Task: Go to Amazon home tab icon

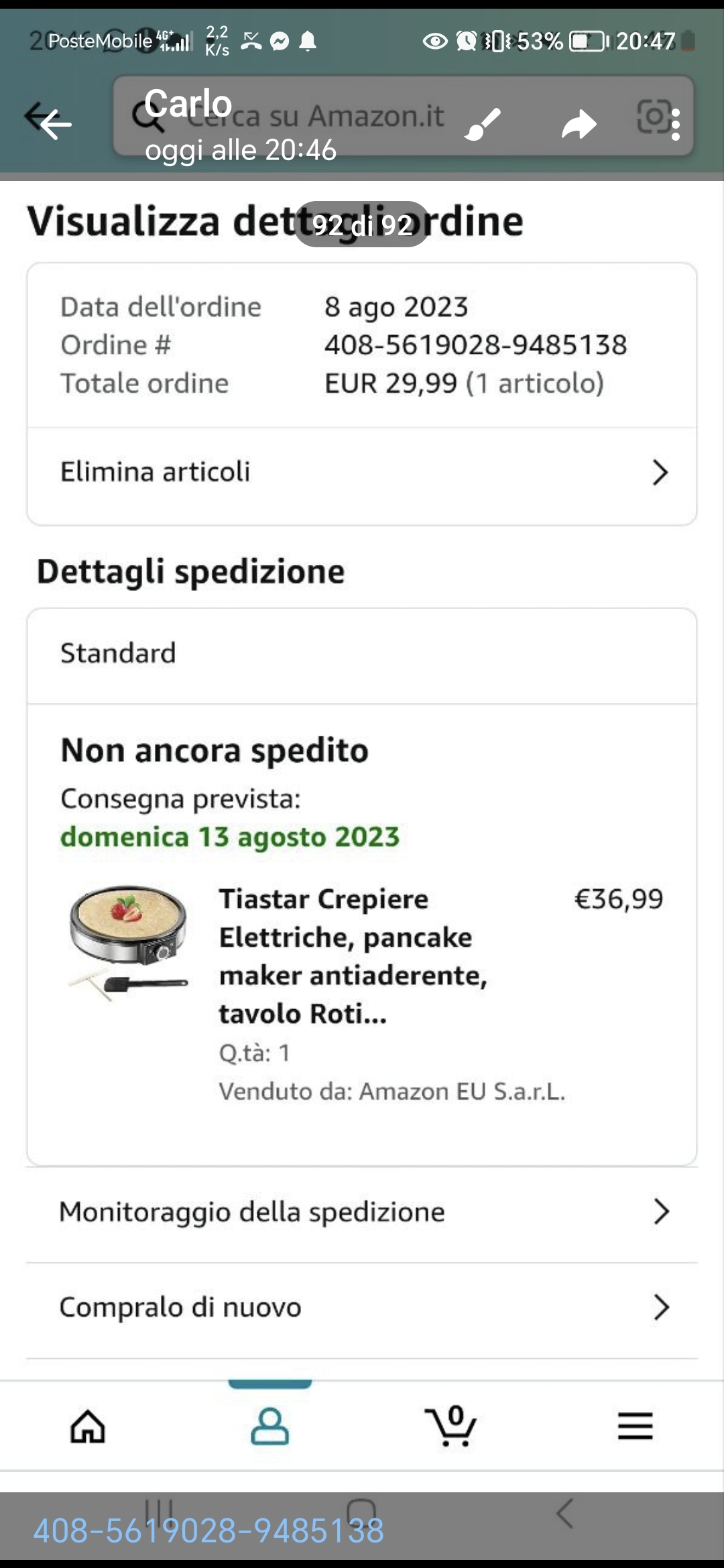Action: tap(88, 1425)
